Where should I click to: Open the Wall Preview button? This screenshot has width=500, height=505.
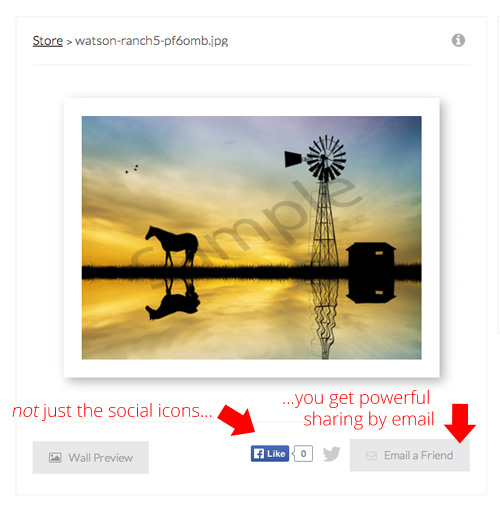(91, 457)
